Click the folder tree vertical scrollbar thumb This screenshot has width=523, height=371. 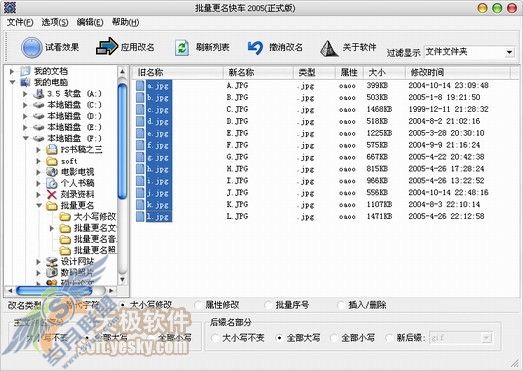122,141
